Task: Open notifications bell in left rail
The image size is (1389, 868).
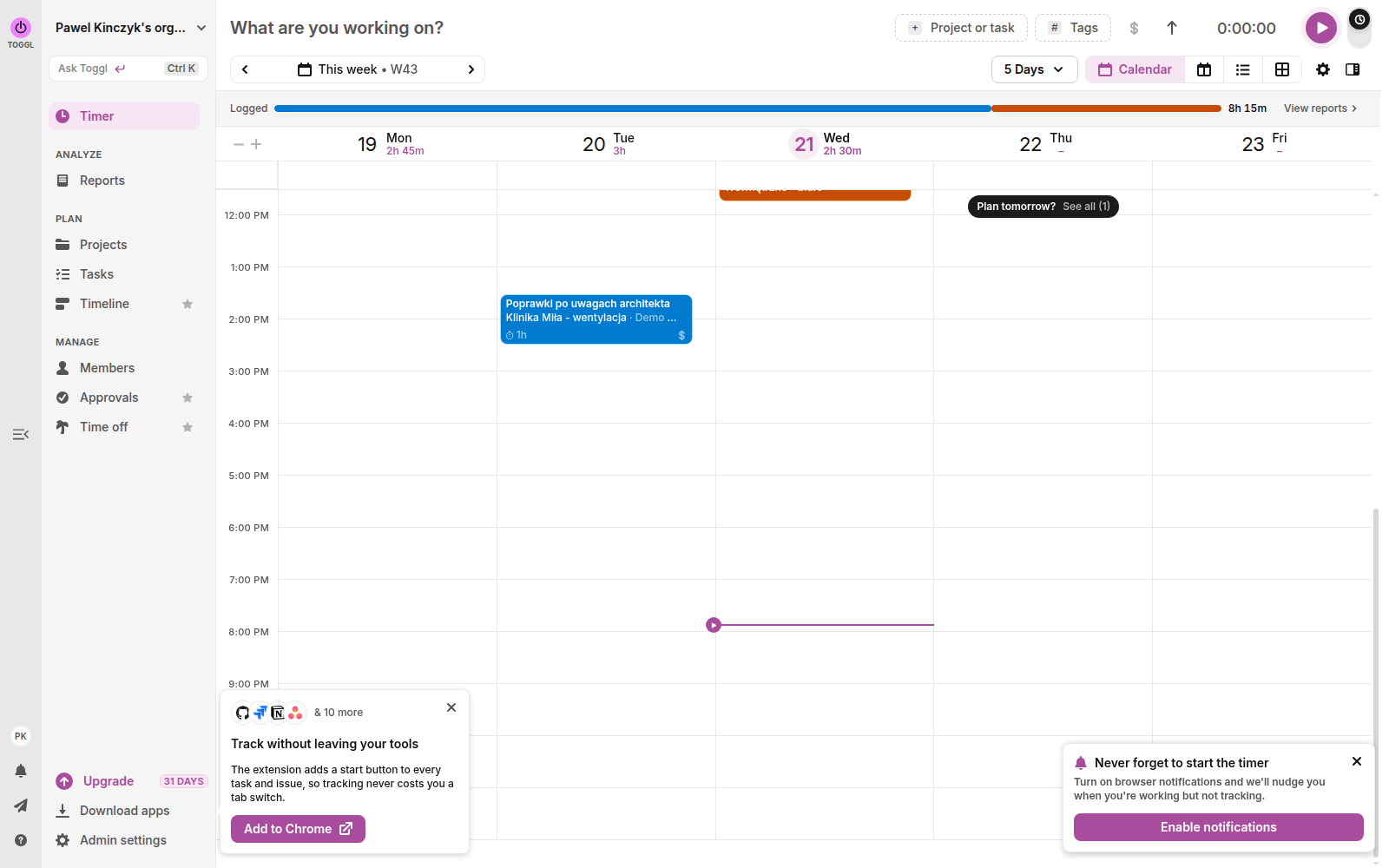Action: pyautogui.click(x=21, y=771)
